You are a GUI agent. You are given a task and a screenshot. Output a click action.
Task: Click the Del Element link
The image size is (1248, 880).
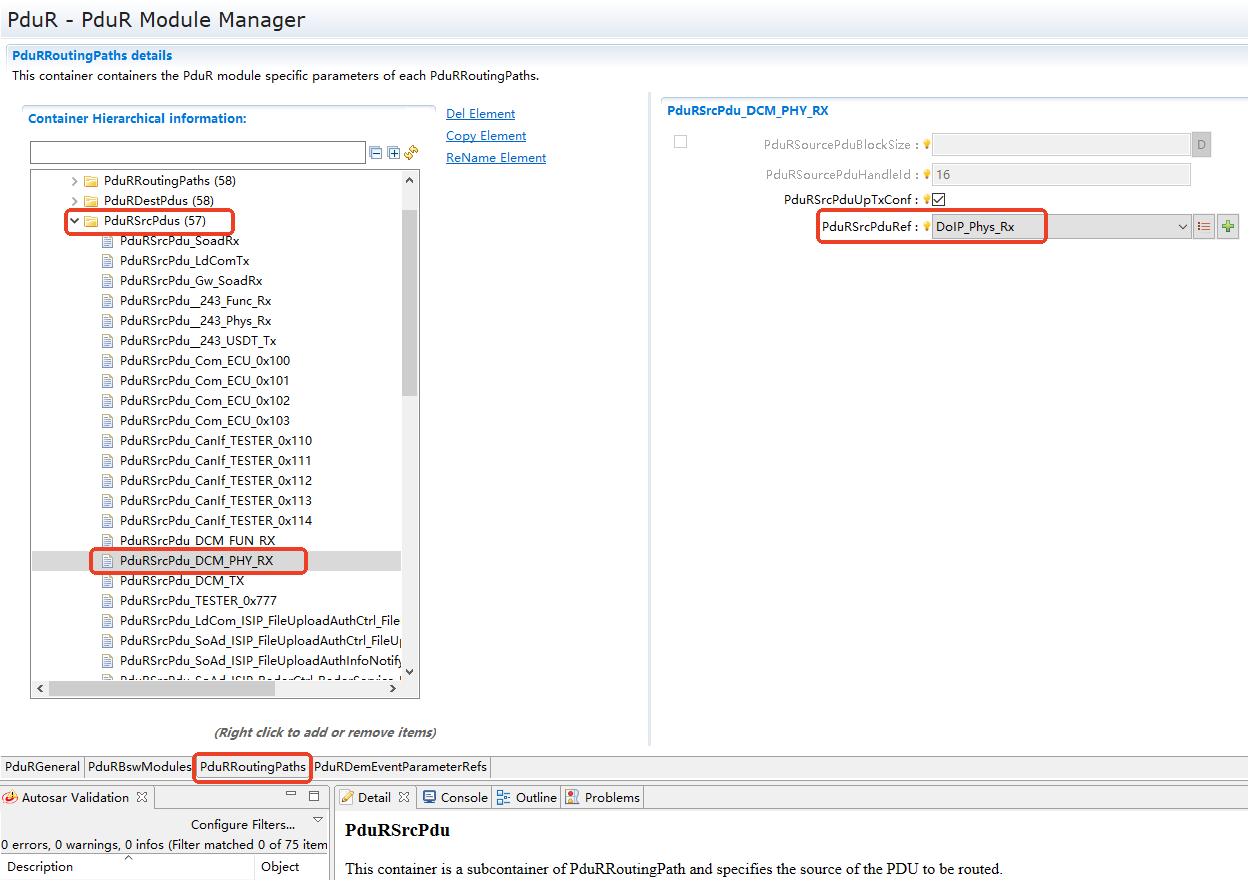tap(480, 114)
